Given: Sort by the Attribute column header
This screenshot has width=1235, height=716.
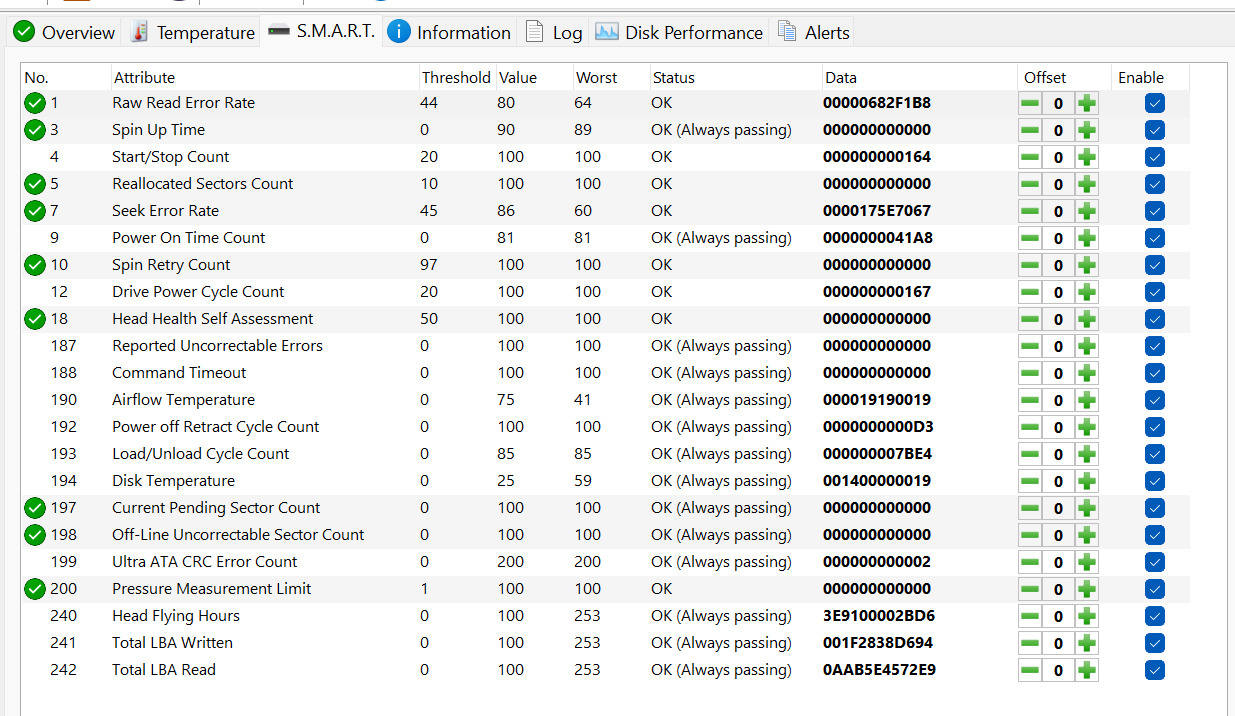Looking at the screenshot, I should [144, 77].
